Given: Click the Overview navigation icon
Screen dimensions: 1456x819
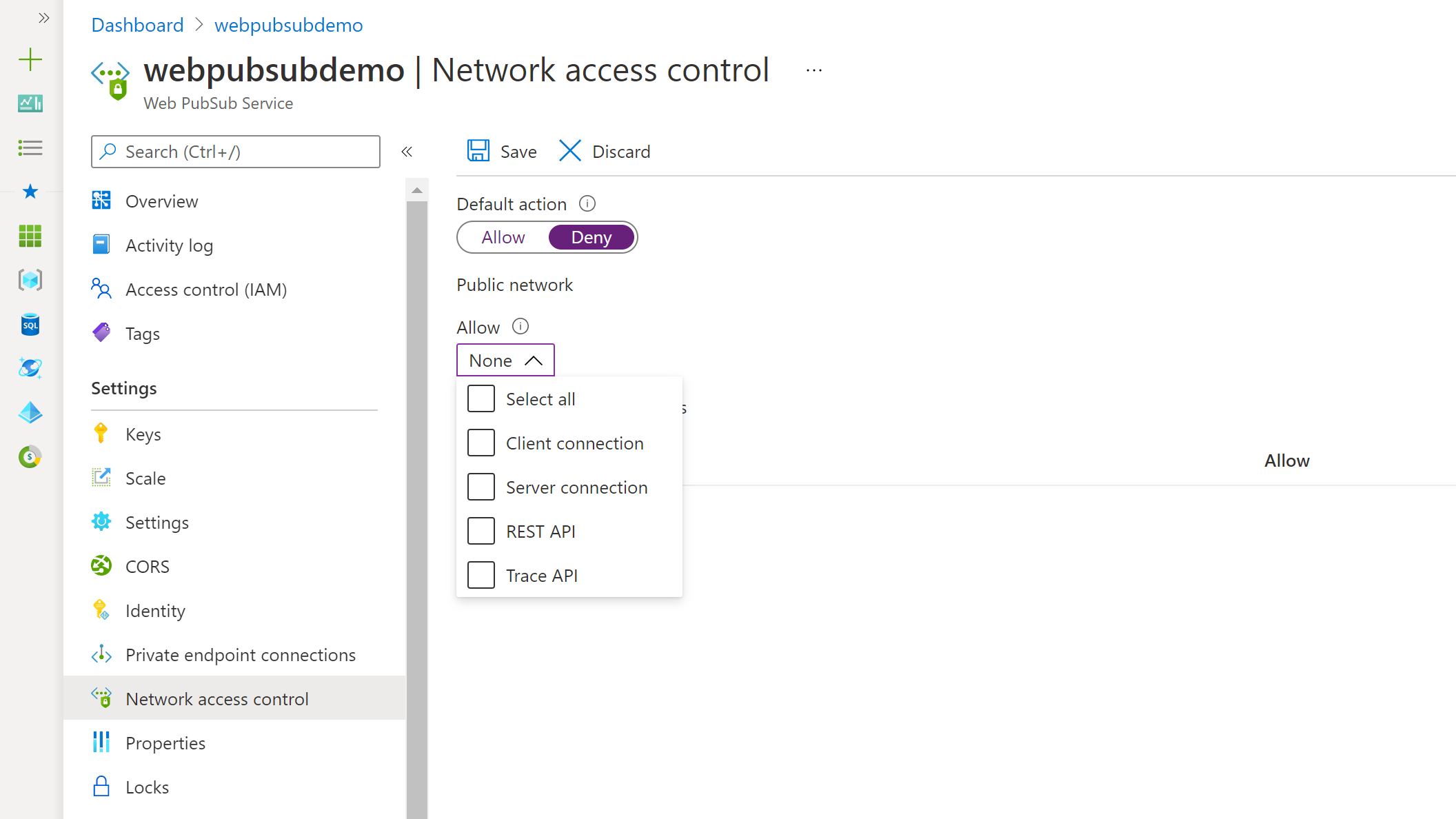Looking at the screenshot, I should (100, 201).
